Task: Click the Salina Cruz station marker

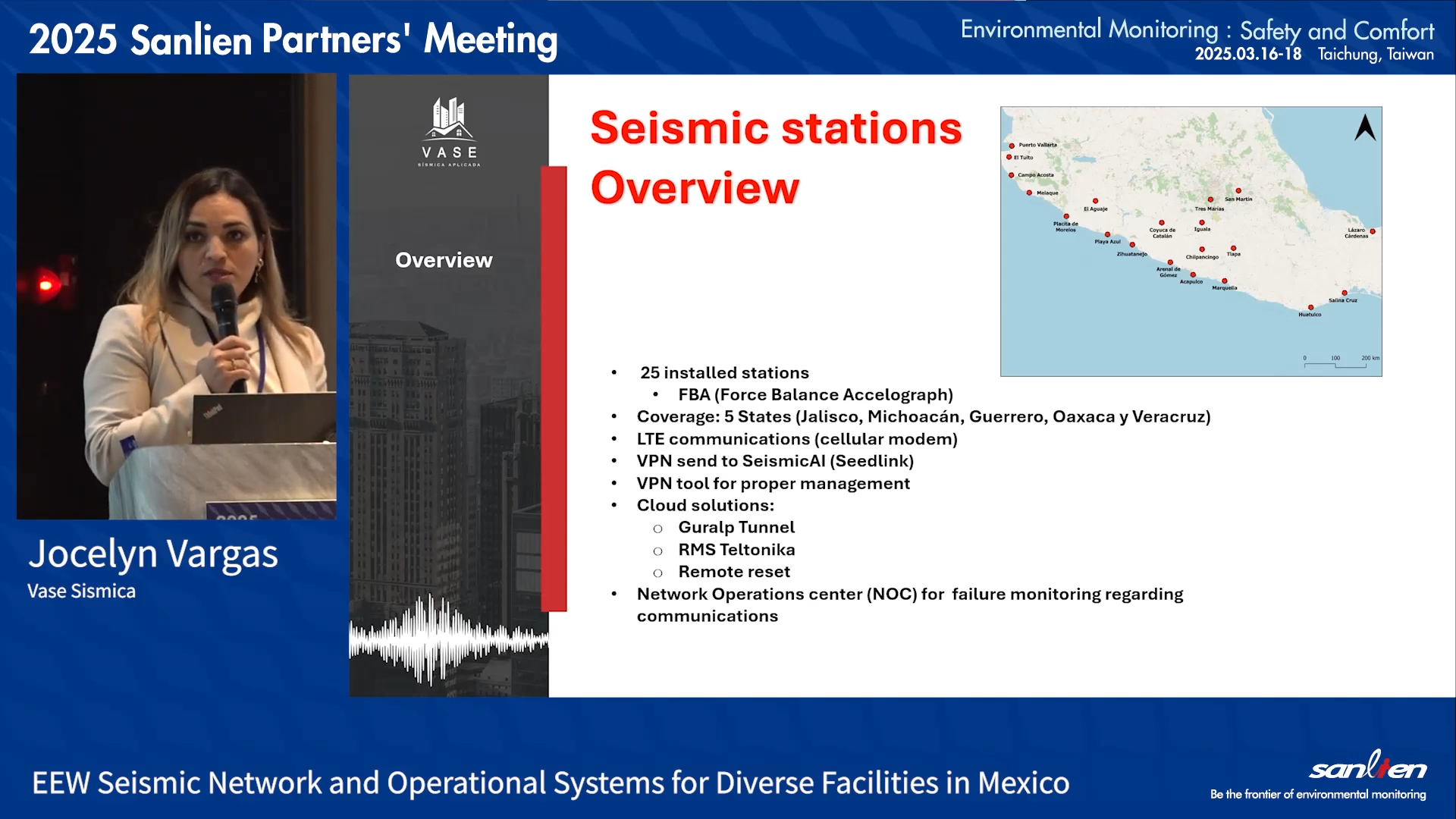Action: [x=1345, y=293]
